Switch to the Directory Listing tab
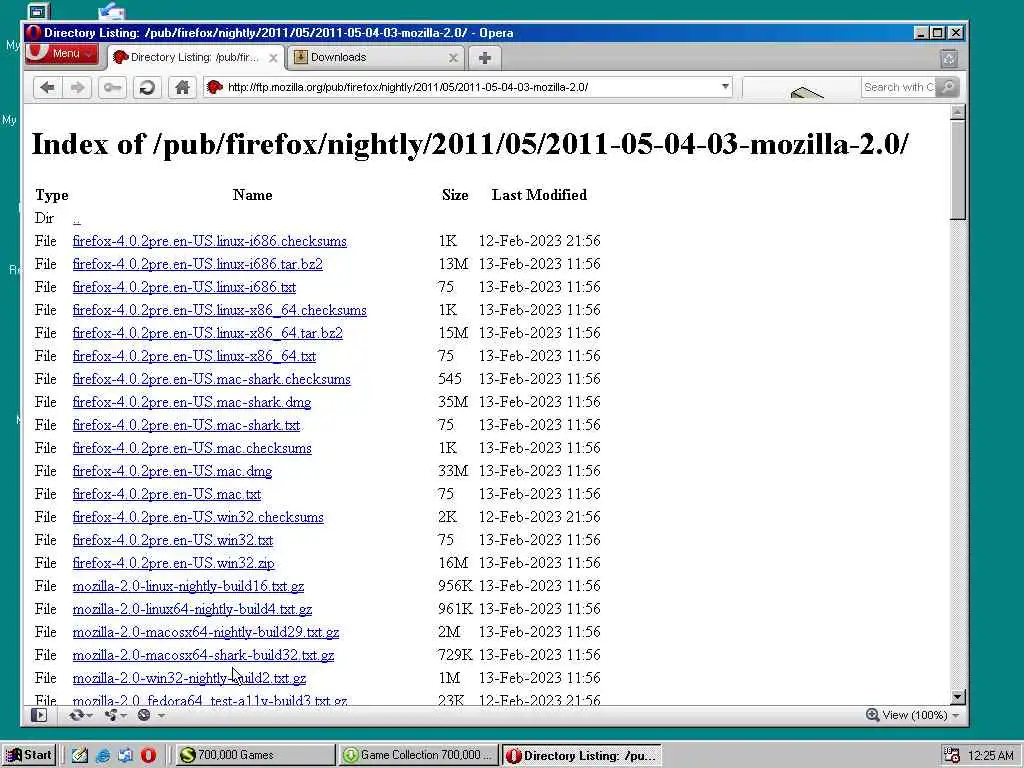The height and width of the screenshot is (768, 1024). (x=195, y=57)
